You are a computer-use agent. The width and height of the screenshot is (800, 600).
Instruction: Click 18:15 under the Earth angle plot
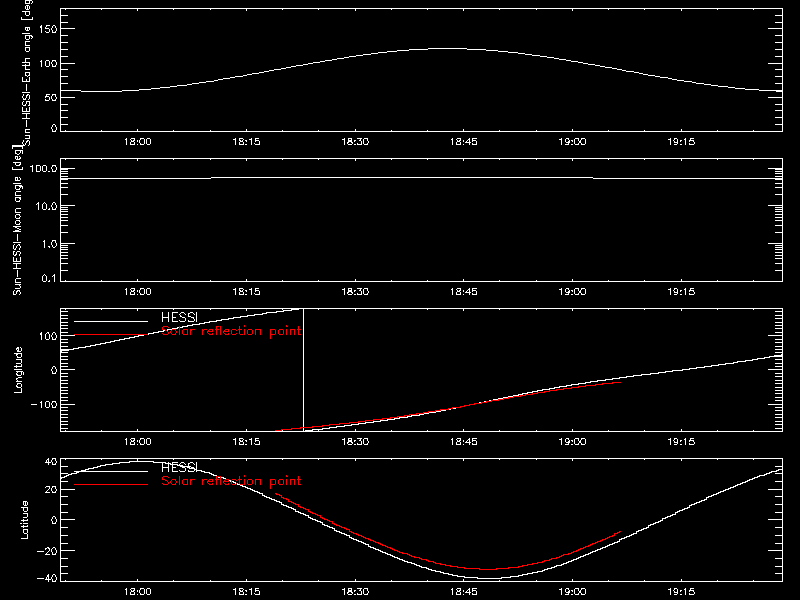tap(246, 142)
